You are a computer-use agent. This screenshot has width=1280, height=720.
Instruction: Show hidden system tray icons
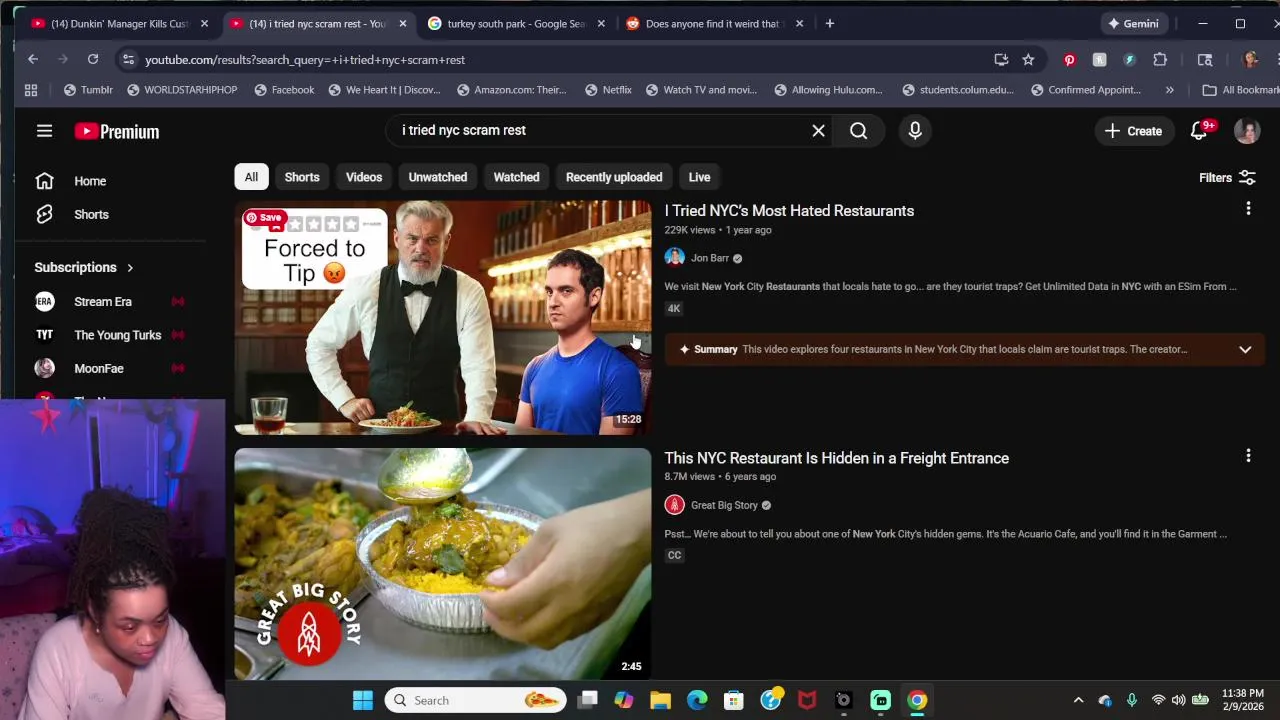1078,700
